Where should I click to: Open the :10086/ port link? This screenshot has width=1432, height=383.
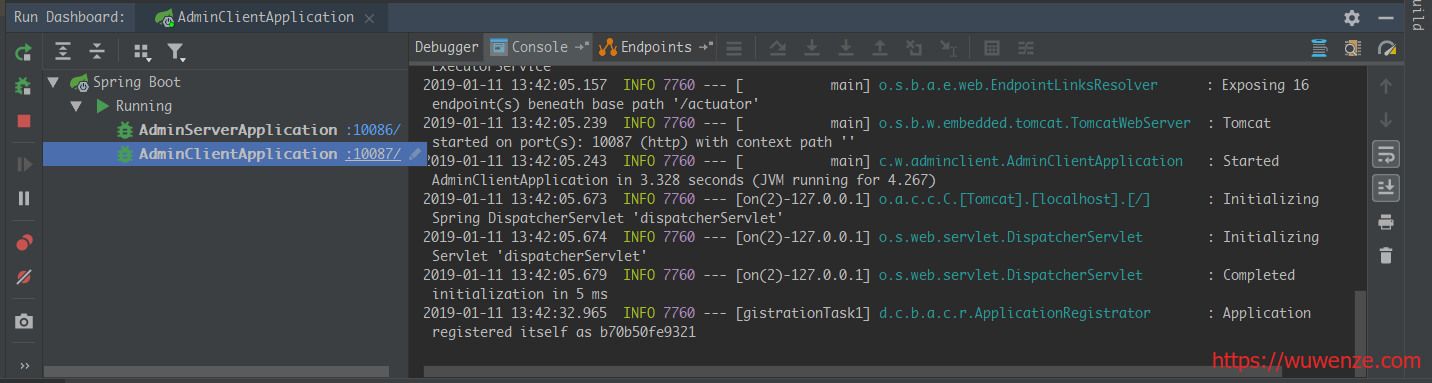(374, 130)
